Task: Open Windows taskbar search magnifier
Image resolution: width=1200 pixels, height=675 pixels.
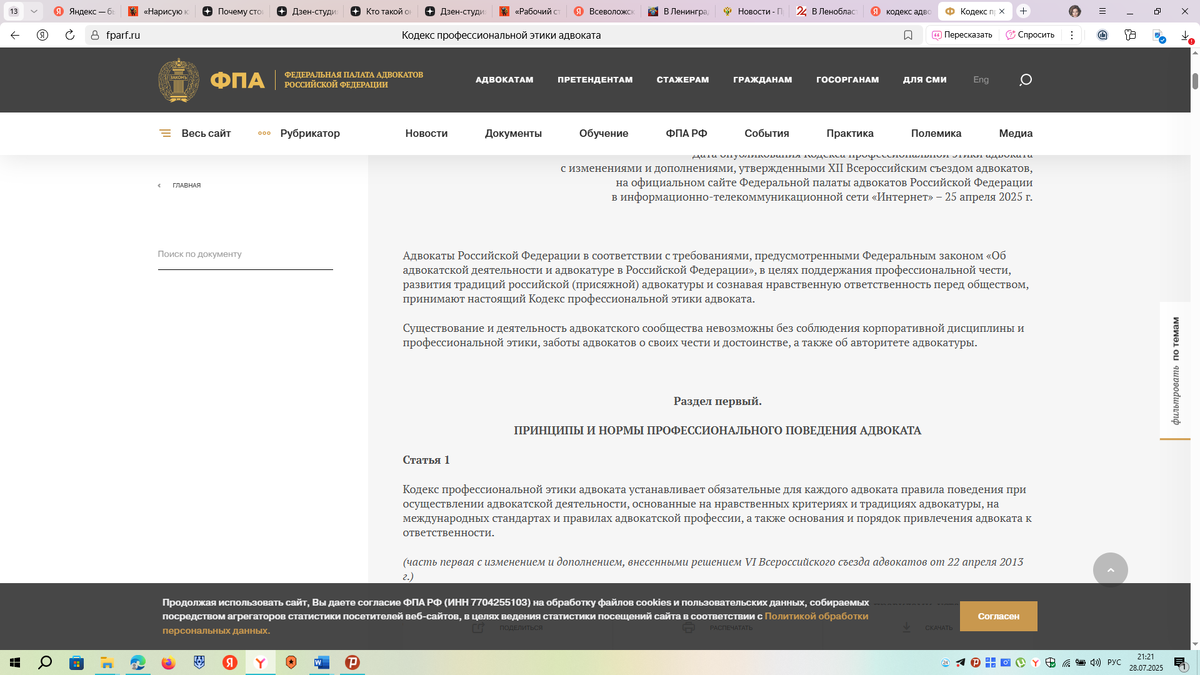Action: (x=45, y=662)
